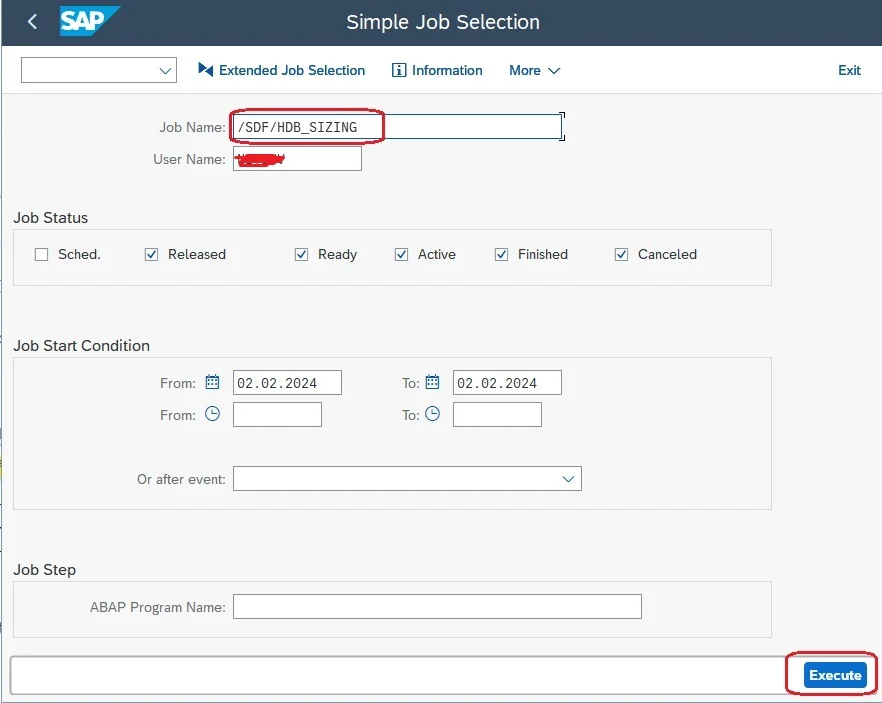Screen dimensions: 882x703
Task: Uncheck the Released status checkbox
Action: [x=151, y=254]
